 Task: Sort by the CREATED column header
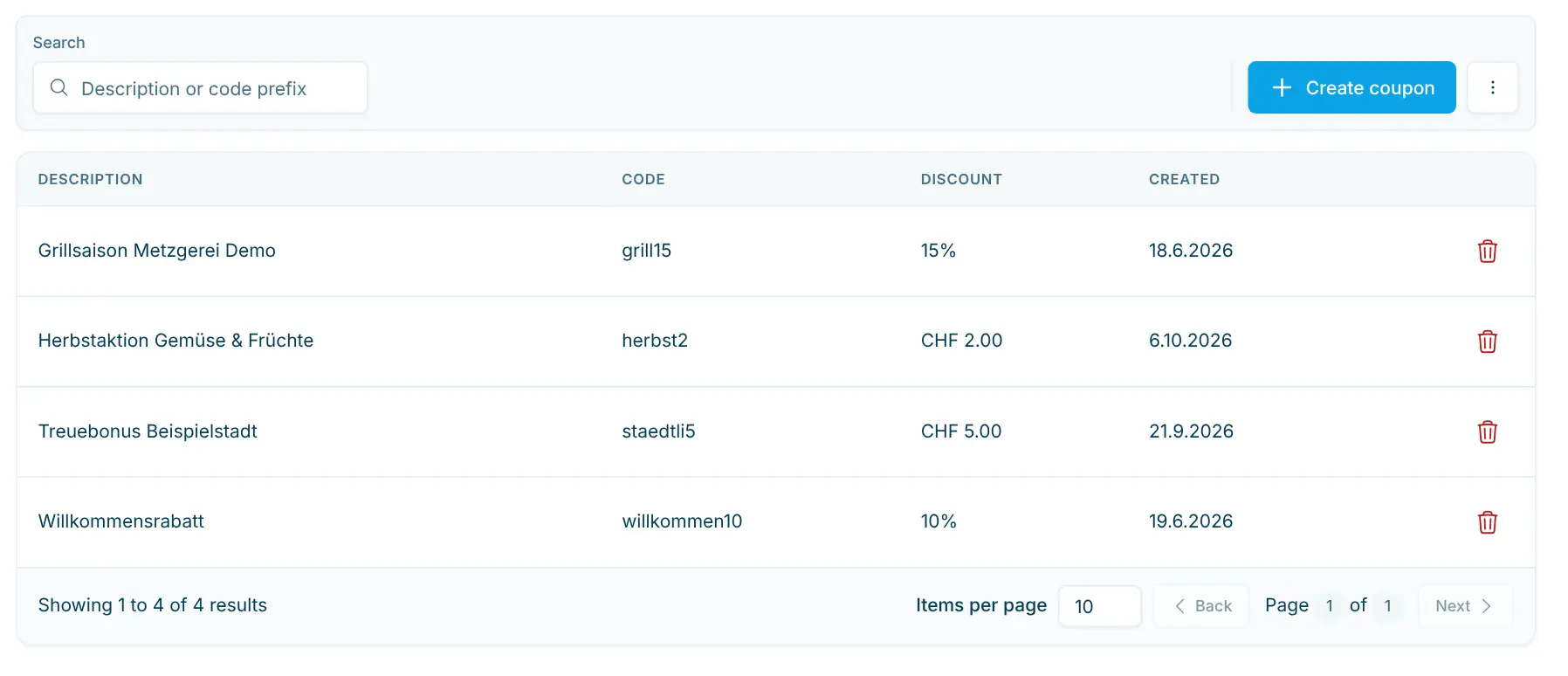click(1184, 179)
